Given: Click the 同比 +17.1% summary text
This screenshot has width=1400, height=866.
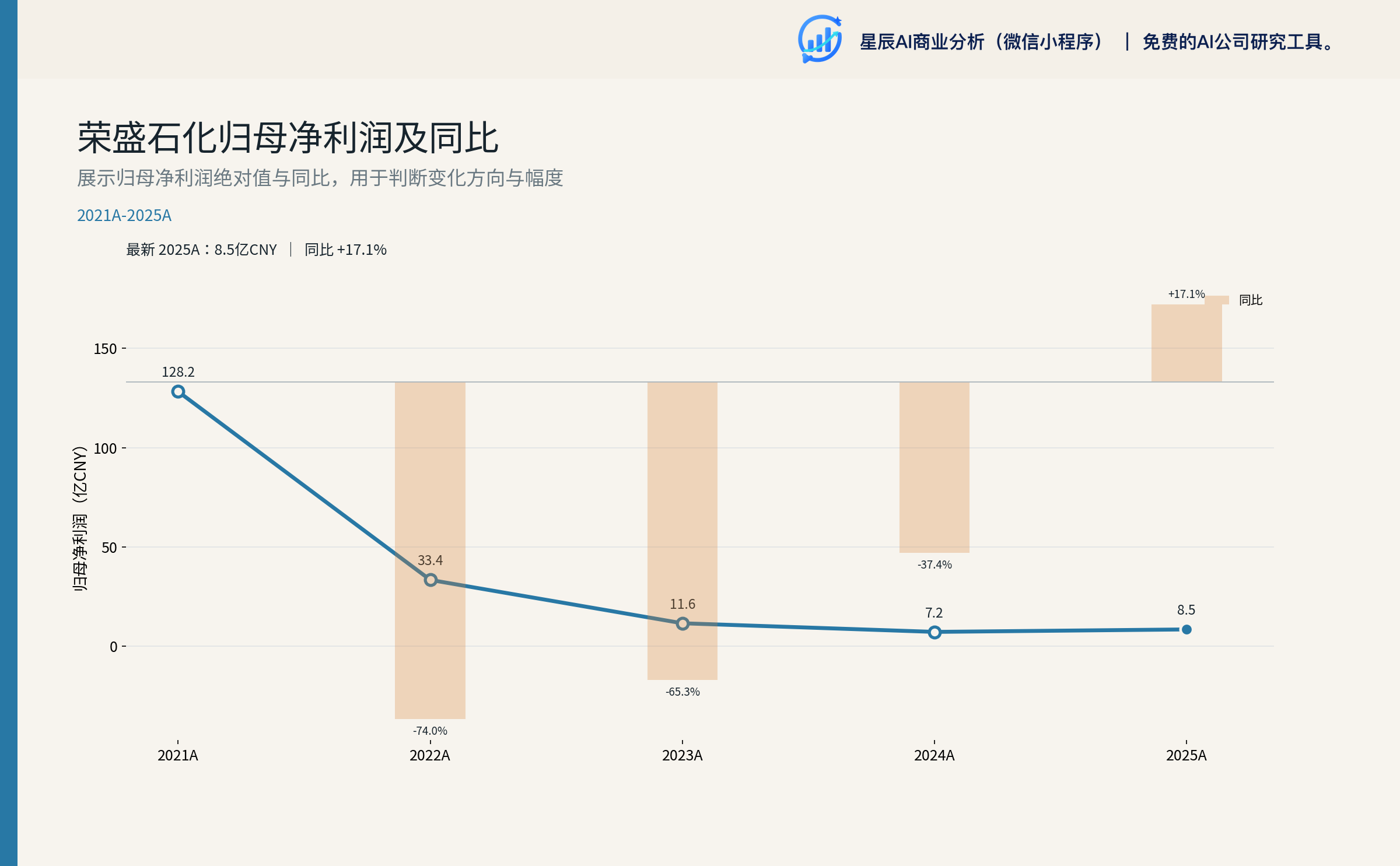Looking at the screenshot, I should coord(345,250).
